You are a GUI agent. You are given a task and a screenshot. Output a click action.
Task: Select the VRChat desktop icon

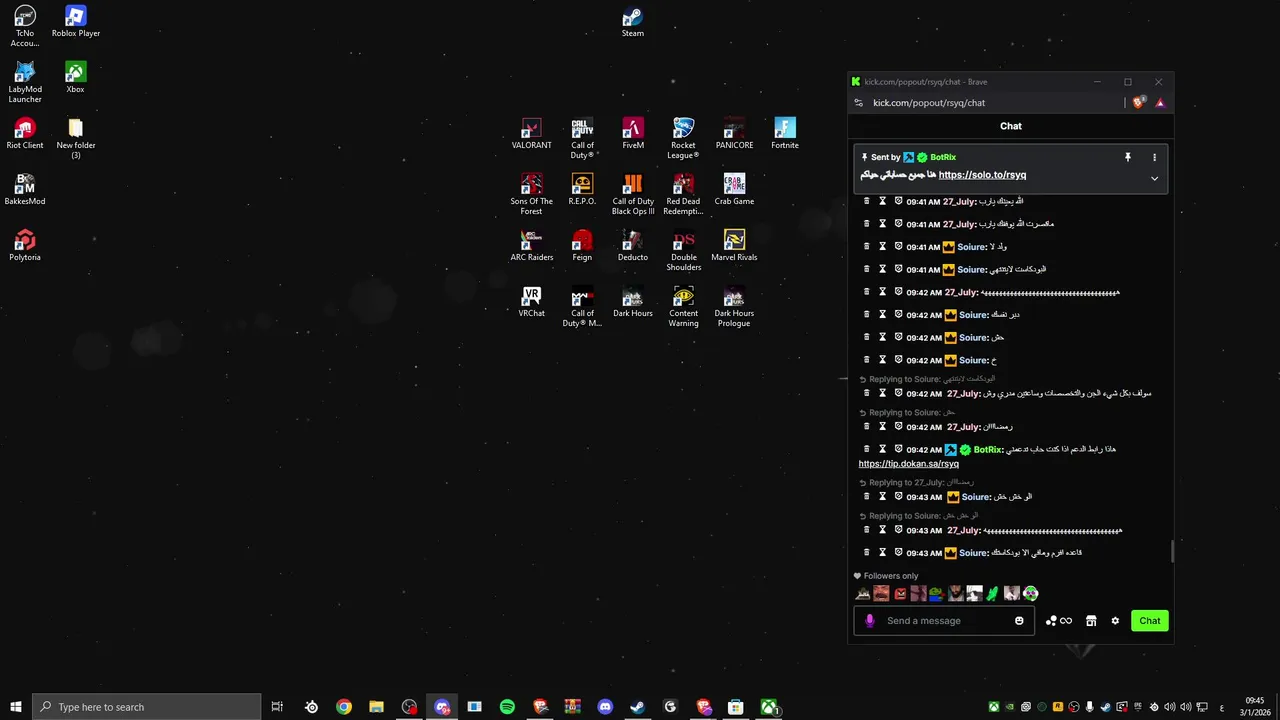(531, 302)
